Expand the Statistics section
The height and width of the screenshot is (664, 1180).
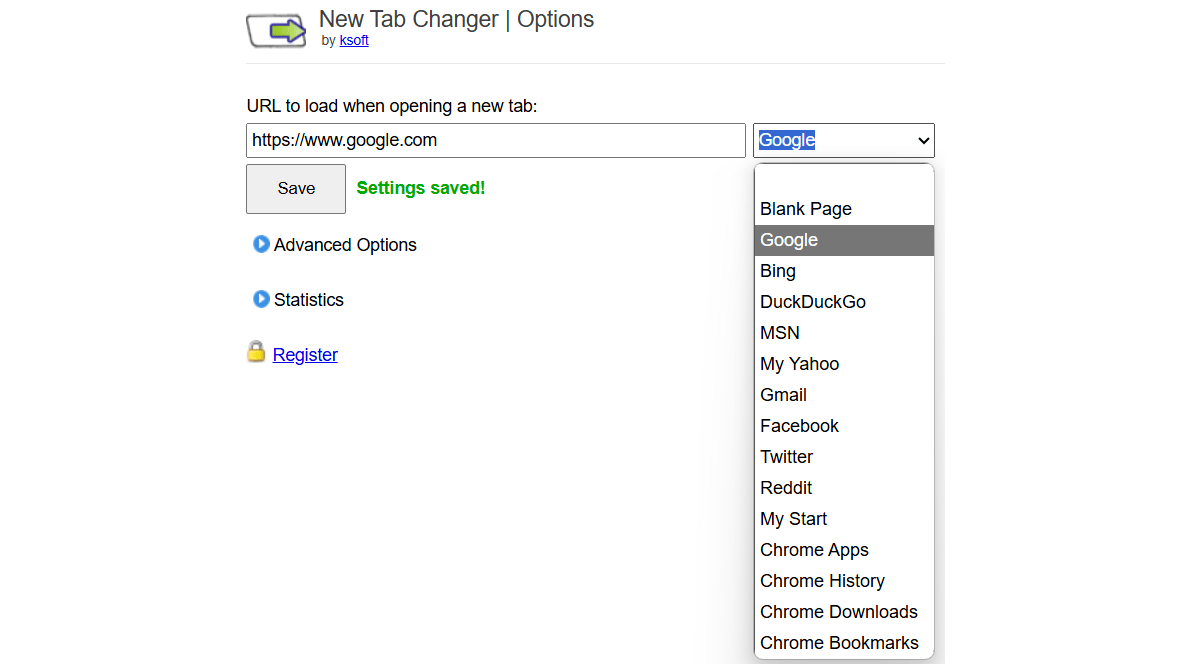(308, 300)
